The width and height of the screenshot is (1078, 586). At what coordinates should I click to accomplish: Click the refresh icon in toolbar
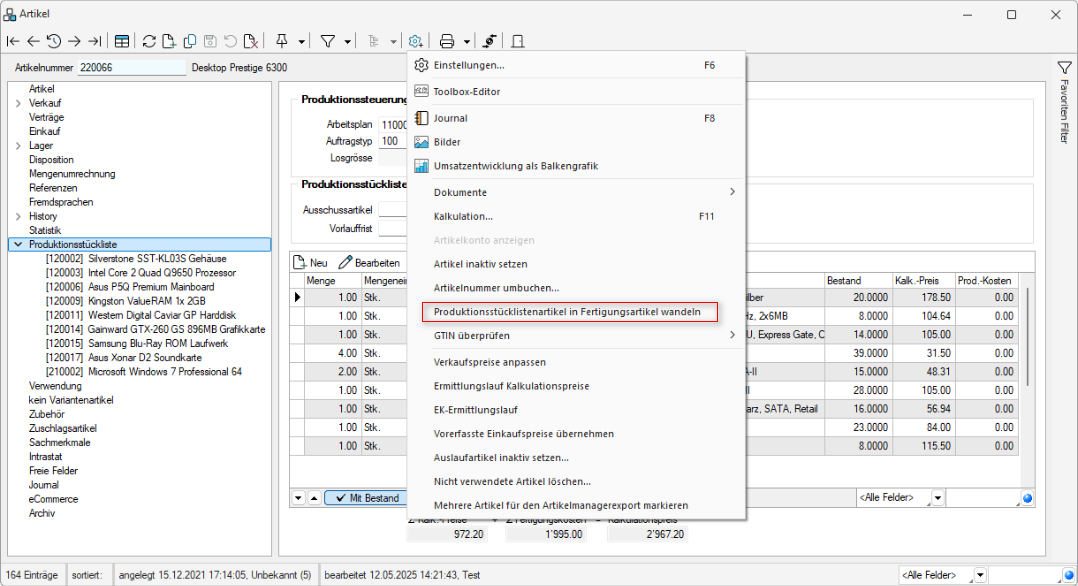coord(149,41)
